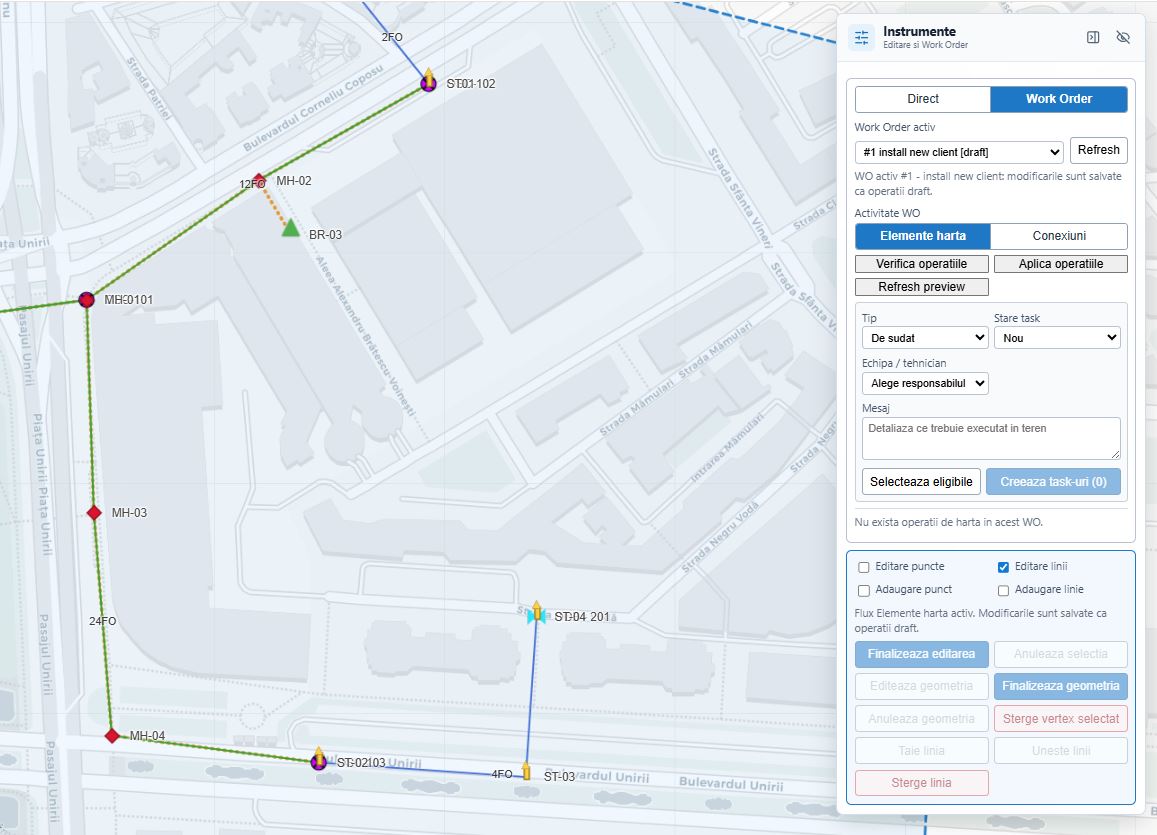
Task: Click the 2FO cable label
Action: pyautogui.click(x=392, y=37)
